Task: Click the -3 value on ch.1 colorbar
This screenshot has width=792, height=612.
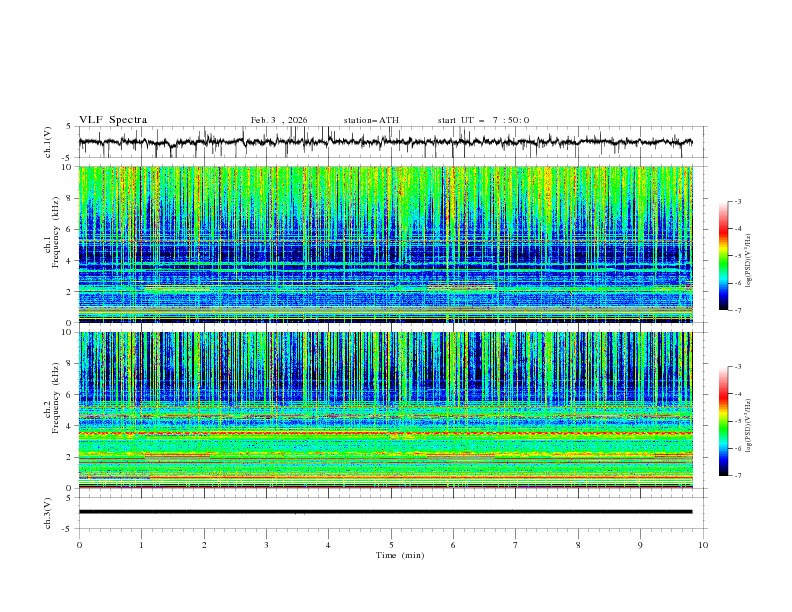Action: tap(738, 202)
